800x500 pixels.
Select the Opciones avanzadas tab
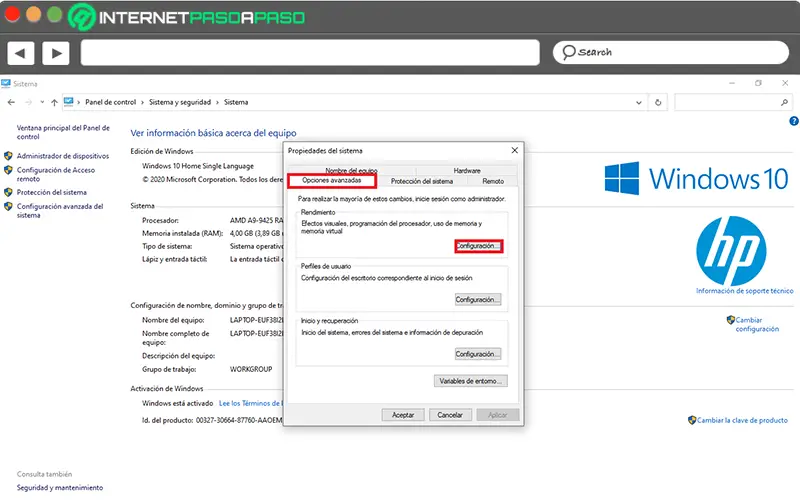coord(332,181)
